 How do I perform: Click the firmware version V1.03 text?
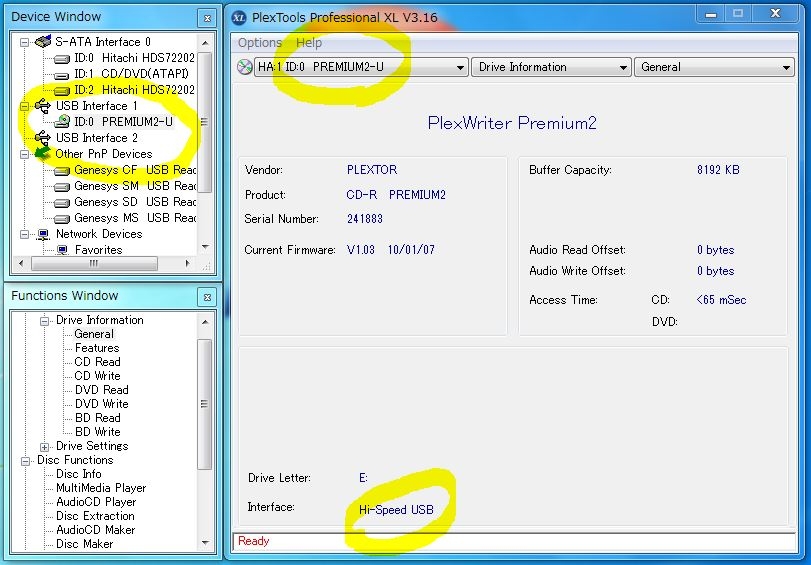[x=361, y=250]
